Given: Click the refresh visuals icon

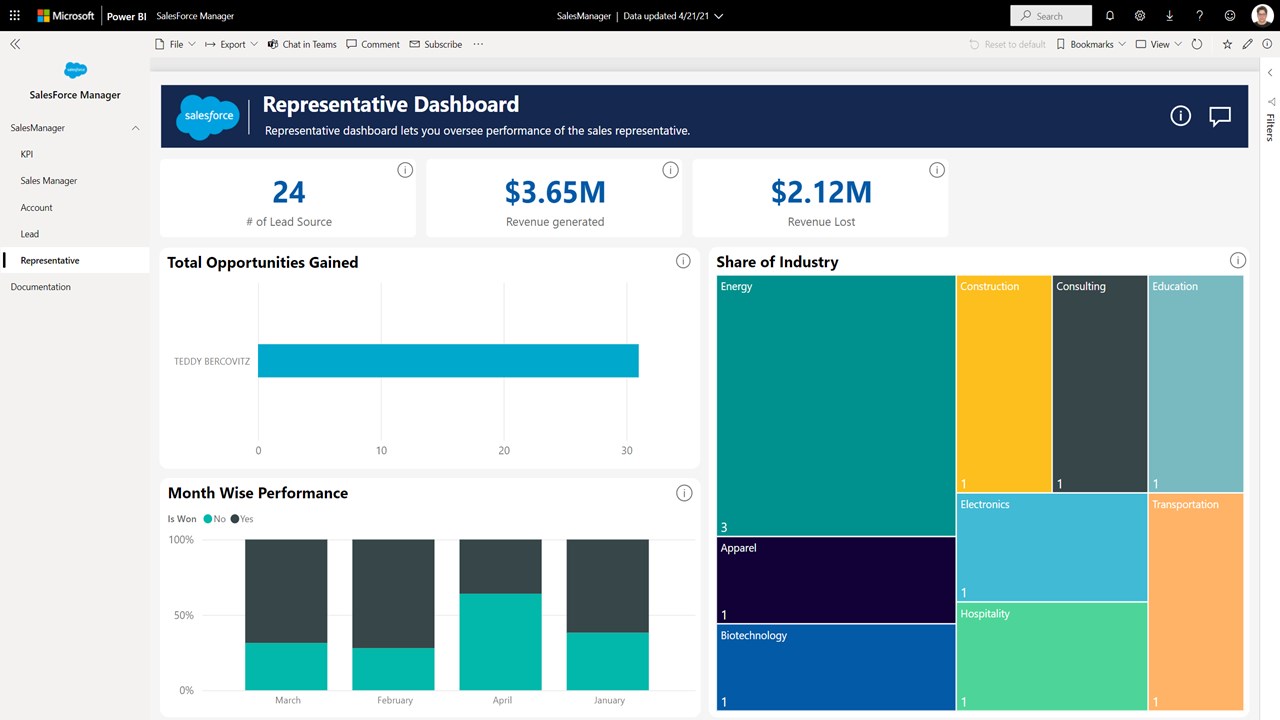Looking at the screenshot, I should click(x=1198, y=44).
